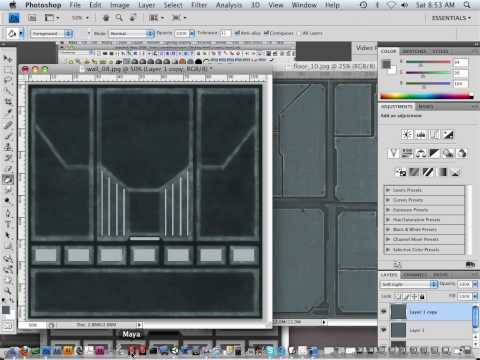Click the volume icon in menu bar
The height and width of the screenshot is (360, 480).
point(404,5)
